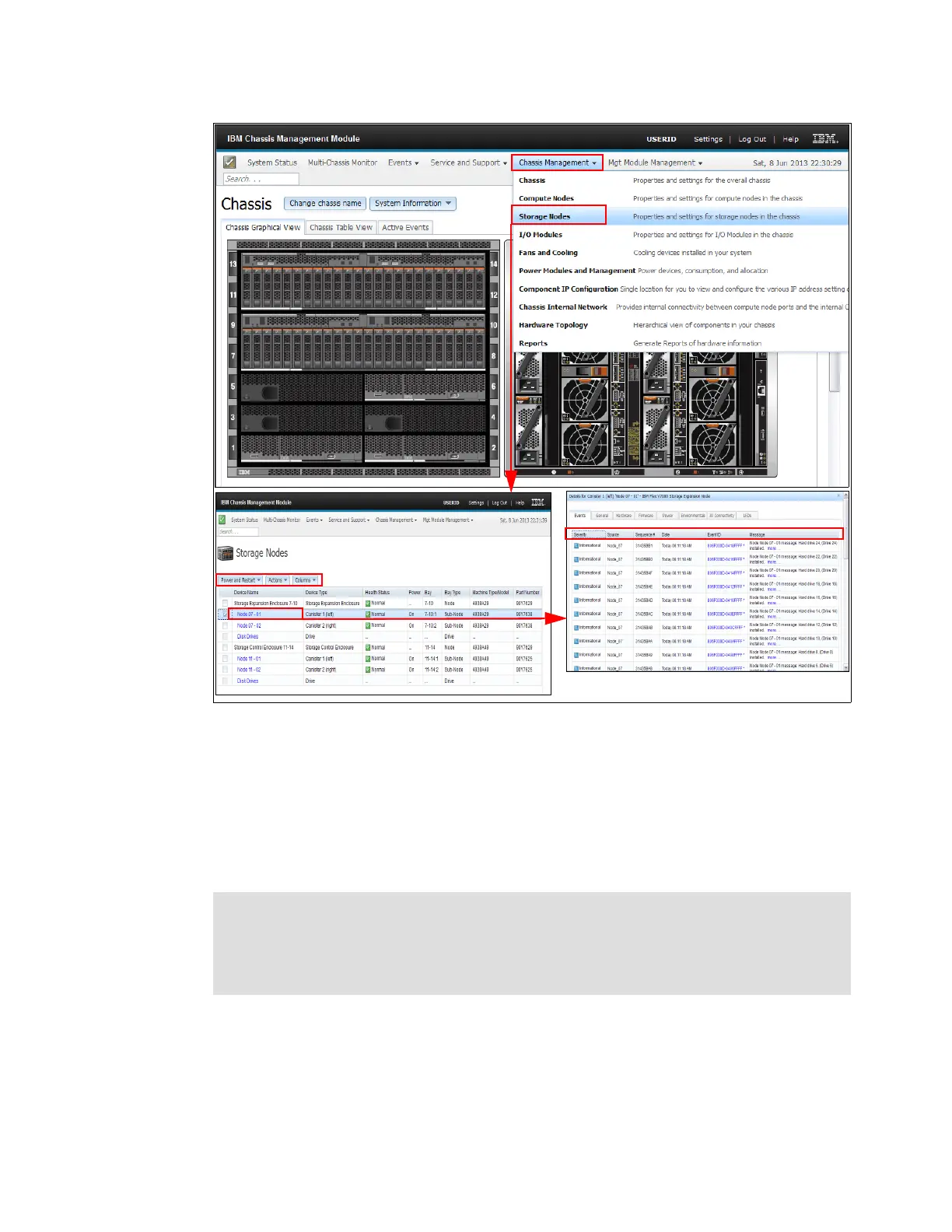Choose Reports from the Chassis Management menu

pos(681,343)
